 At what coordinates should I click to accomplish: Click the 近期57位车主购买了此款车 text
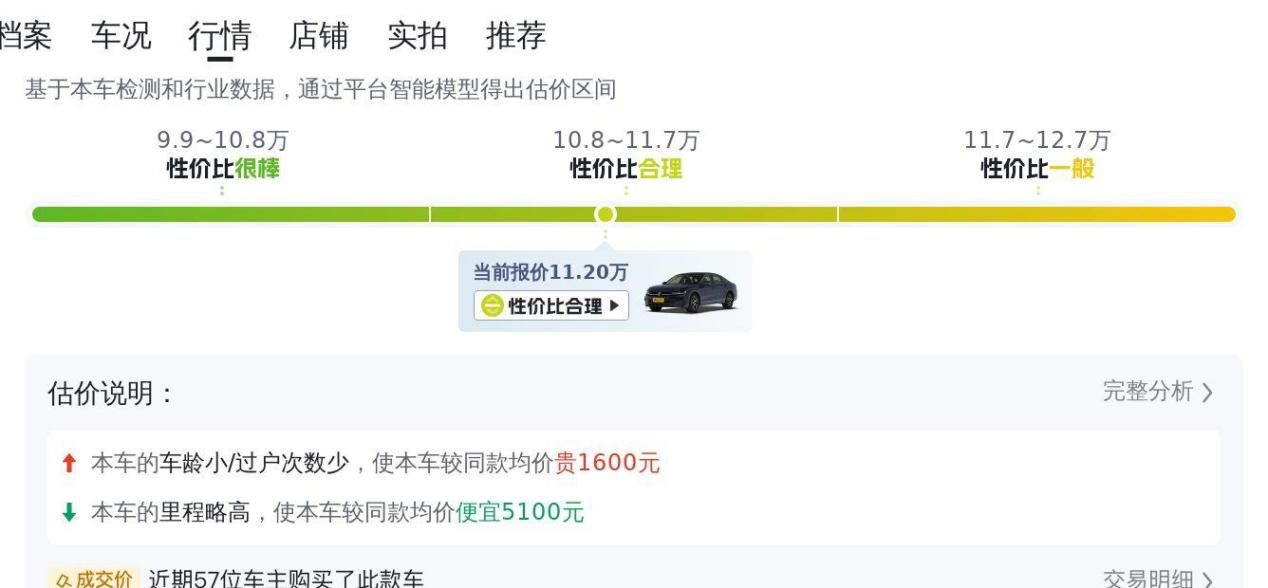(x=286, y=579)
